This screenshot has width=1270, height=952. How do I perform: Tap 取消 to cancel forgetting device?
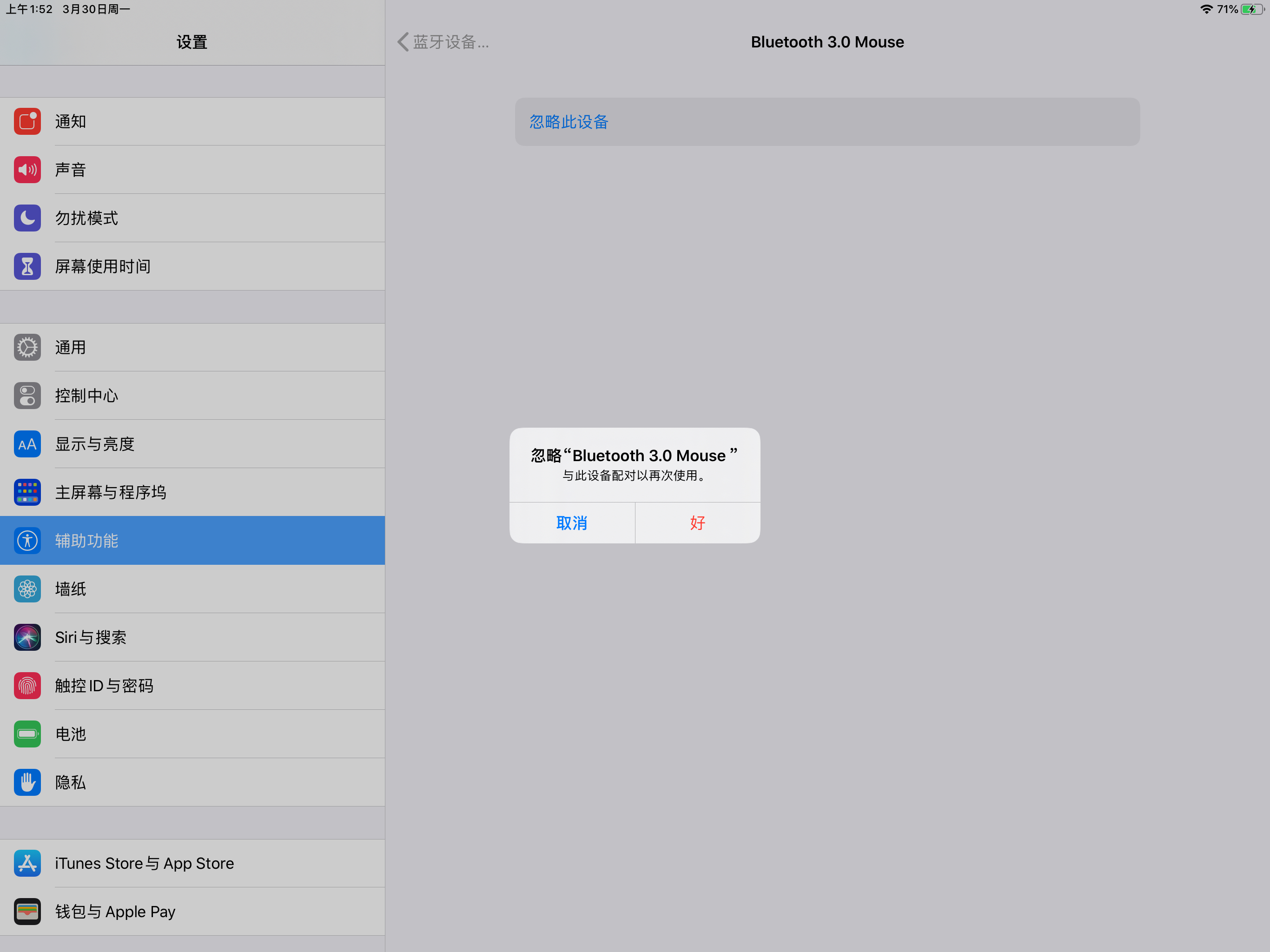[572, 522]
